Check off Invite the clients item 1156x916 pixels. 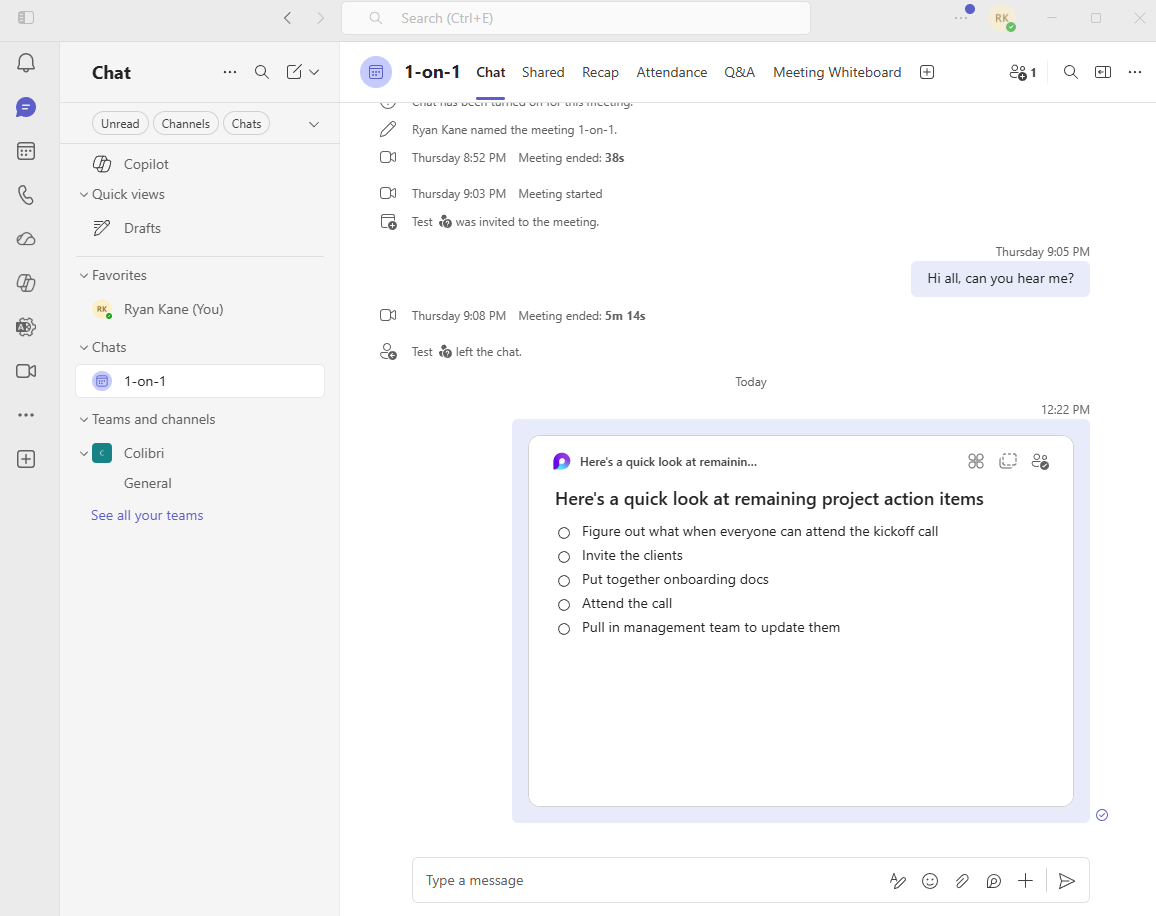coord(564,557)
